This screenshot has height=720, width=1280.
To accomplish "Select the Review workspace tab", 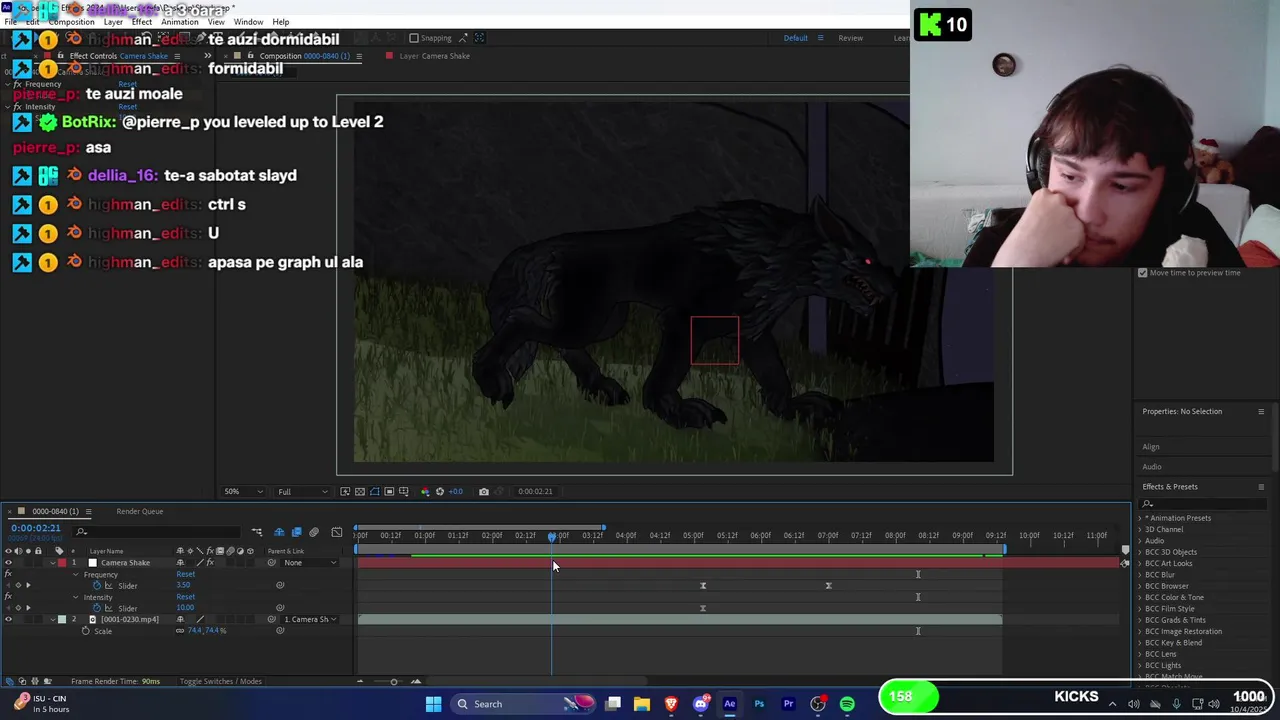I will tap(851, 38).
